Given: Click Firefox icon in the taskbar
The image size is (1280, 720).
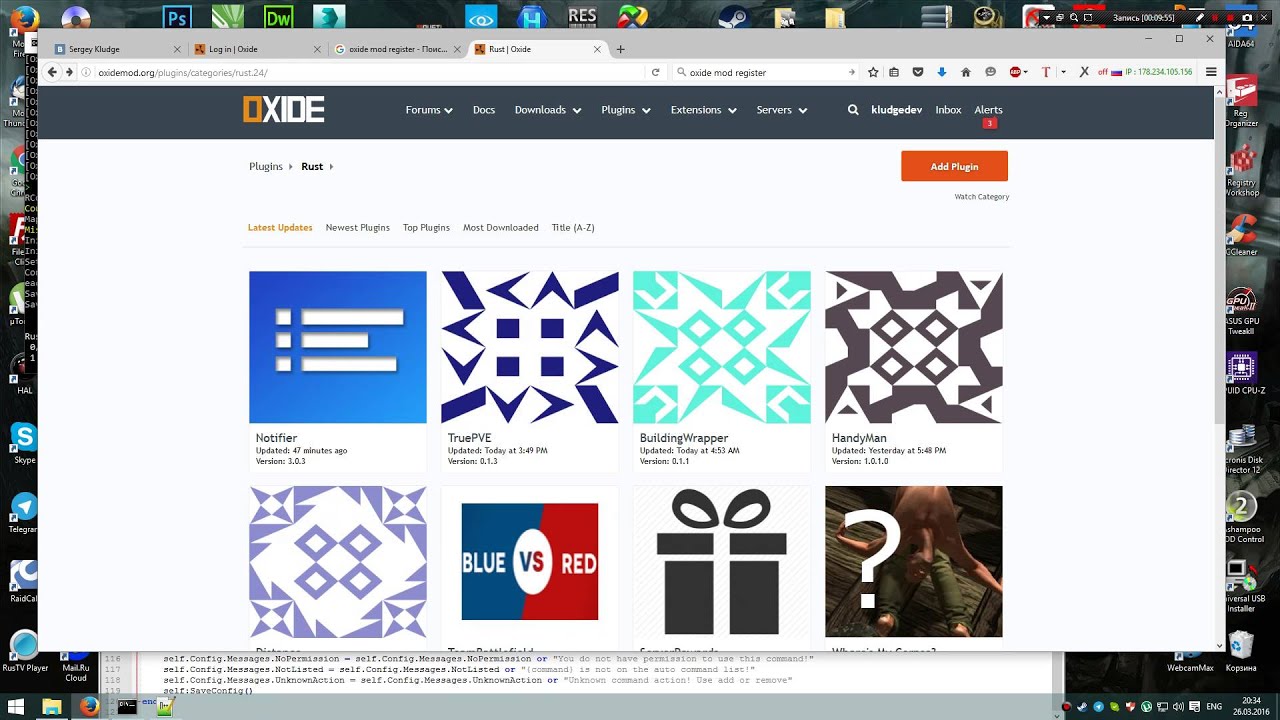Looking at the screenshot, I should [90, 707].
